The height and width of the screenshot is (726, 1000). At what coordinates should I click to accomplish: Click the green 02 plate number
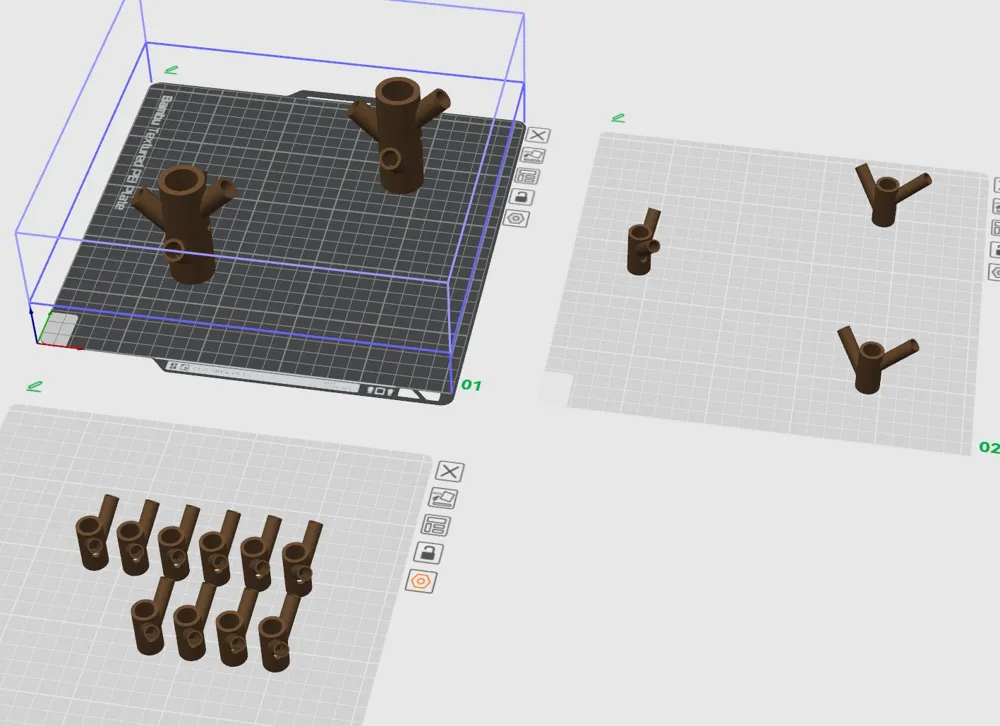[x=989, y=447]
